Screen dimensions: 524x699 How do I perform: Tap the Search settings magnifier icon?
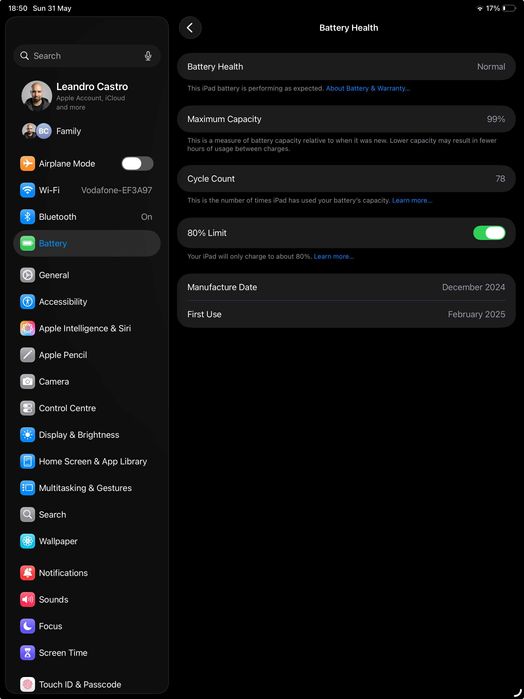(27, 515)
